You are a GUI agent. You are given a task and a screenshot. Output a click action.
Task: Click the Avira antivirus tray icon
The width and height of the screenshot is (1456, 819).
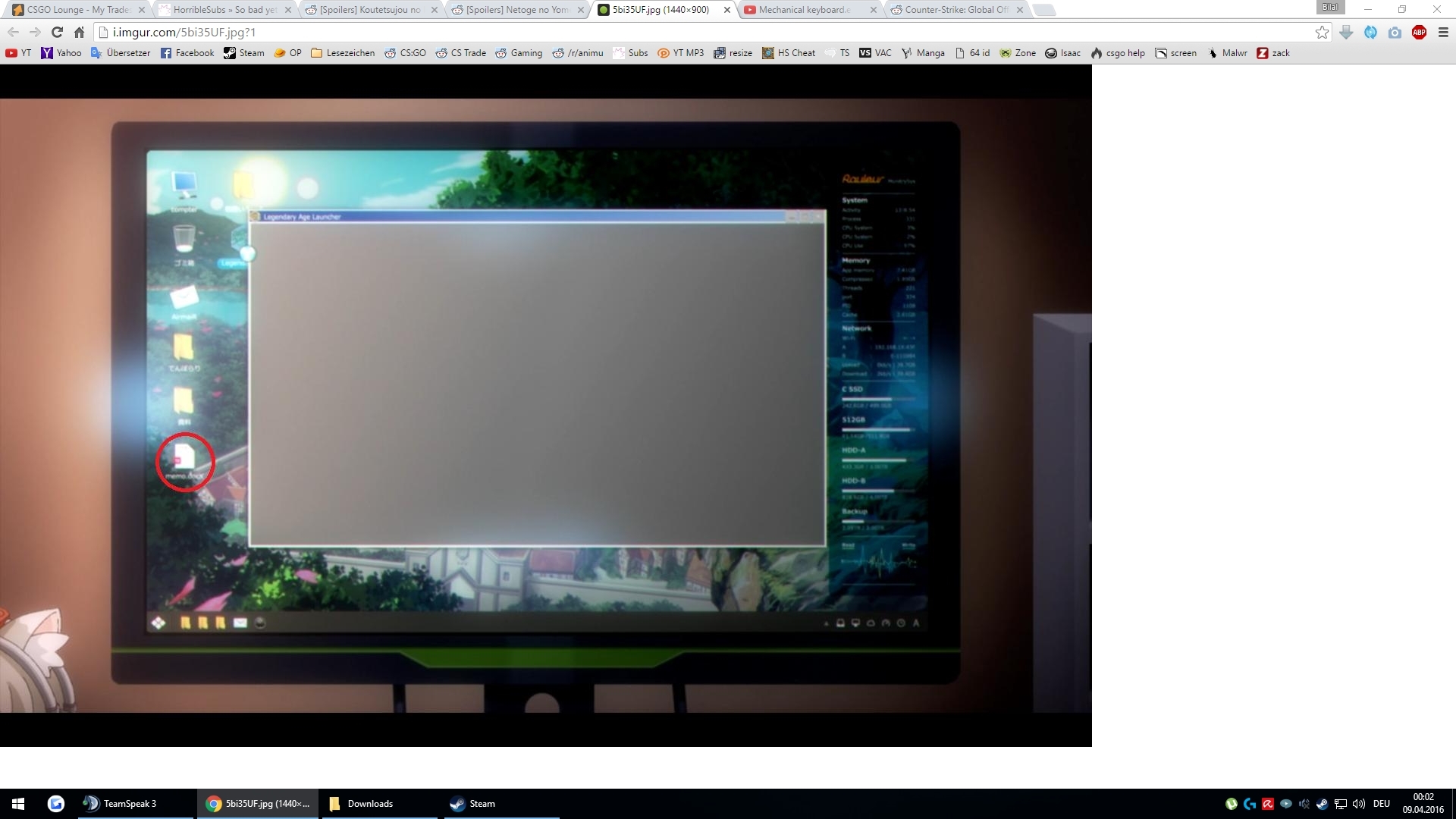tap(1268, 804)
